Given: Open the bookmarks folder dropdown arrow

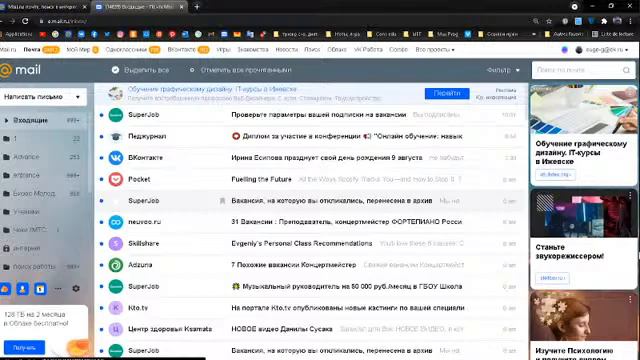Looking at the screenshot, I should [x=533, y=34].
